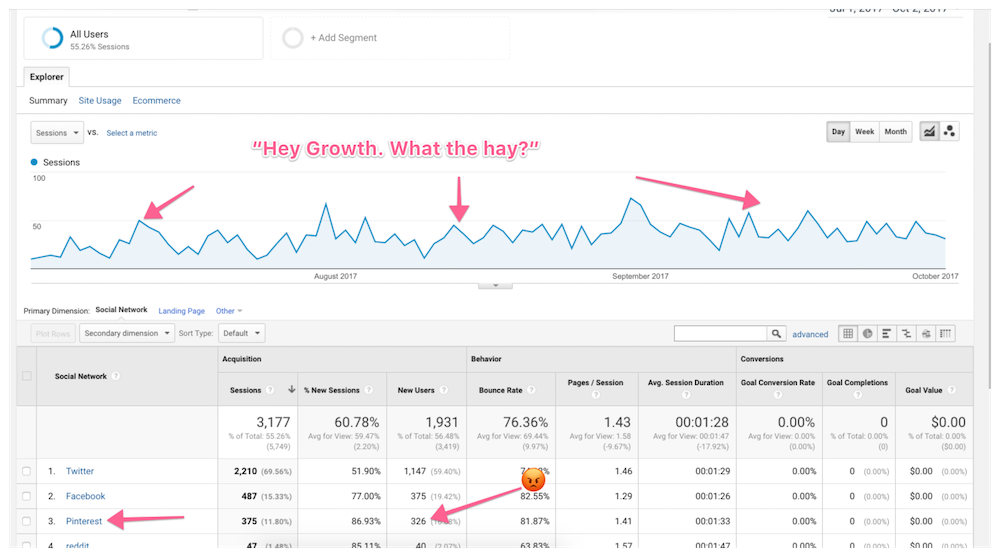Viewport: 1000px width, 557px height.
Task: Open the Explorer tab
Action: 47,77
